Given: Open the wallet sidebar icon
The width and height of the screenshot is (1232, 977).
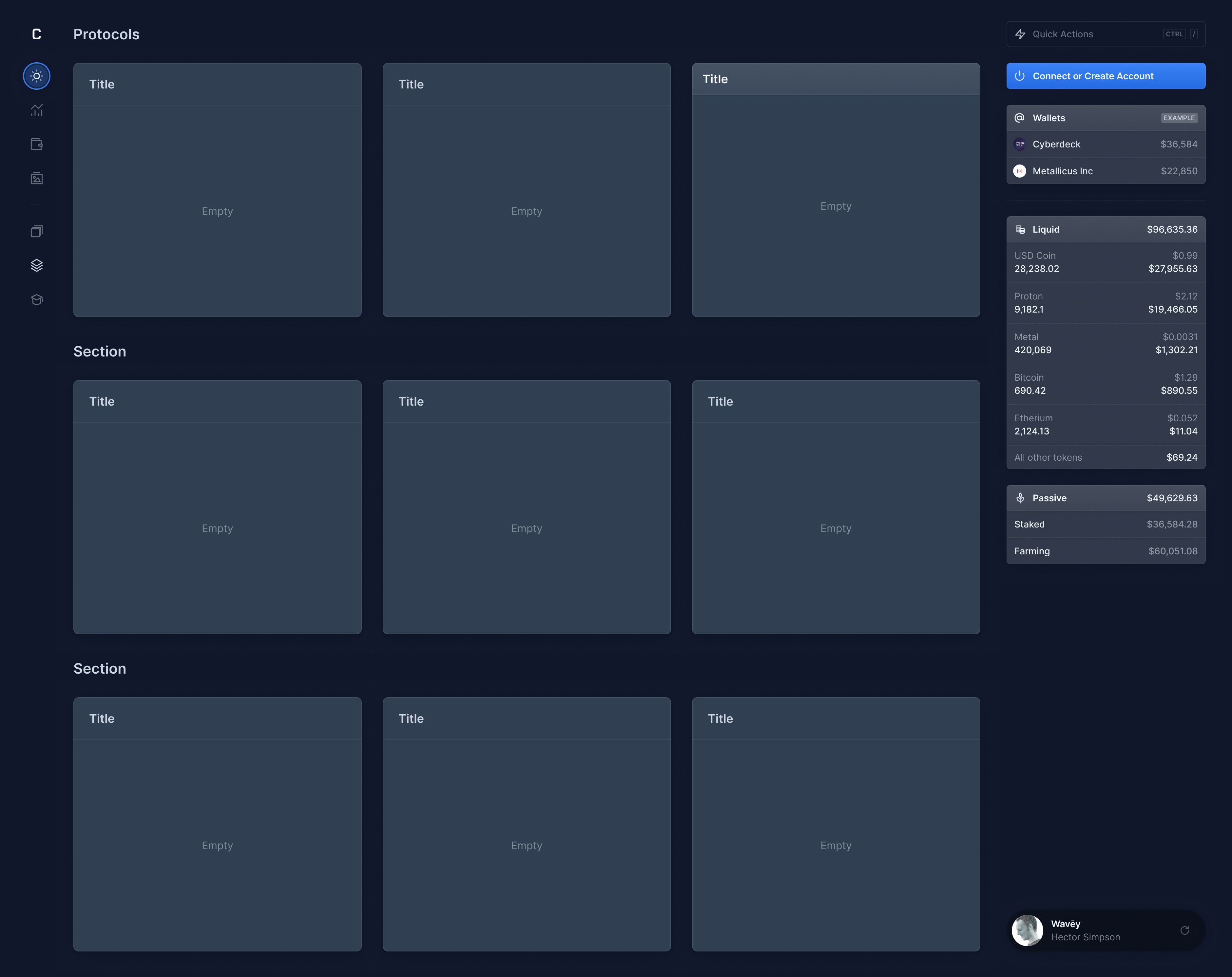Looking at the screenshot, I should (37, 144).
